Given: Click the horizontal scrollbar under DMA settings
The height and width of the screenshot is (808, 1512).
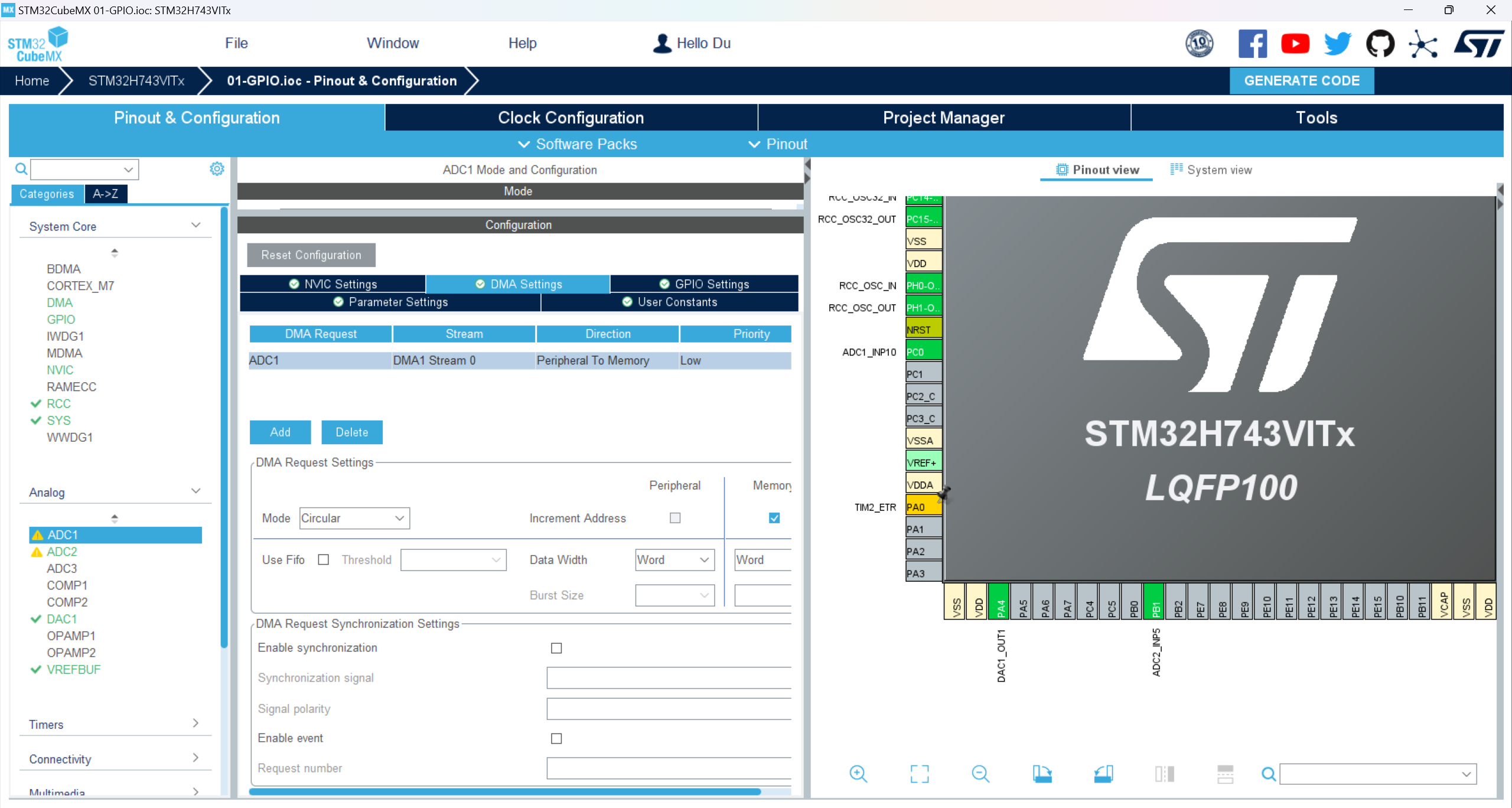Looking at the screenshot, I should click(x=505, y=791).
